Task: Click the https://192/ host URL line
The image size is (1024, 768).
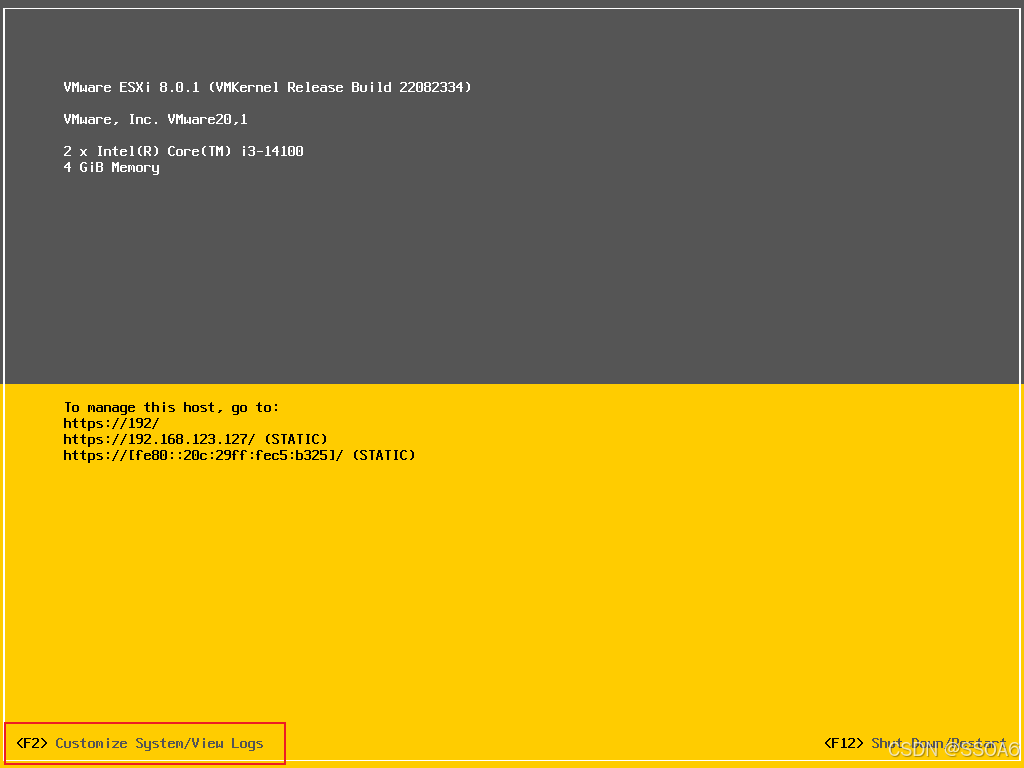Action: point(111,423)
